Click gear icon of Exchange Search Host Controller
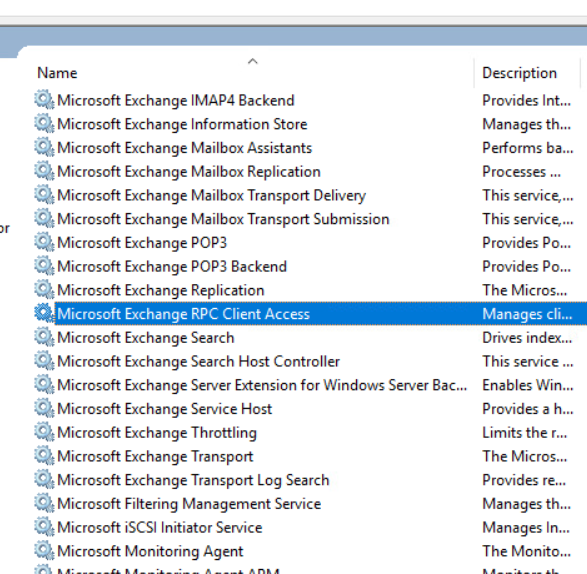 pyautogui.click(x=44, y=361)
